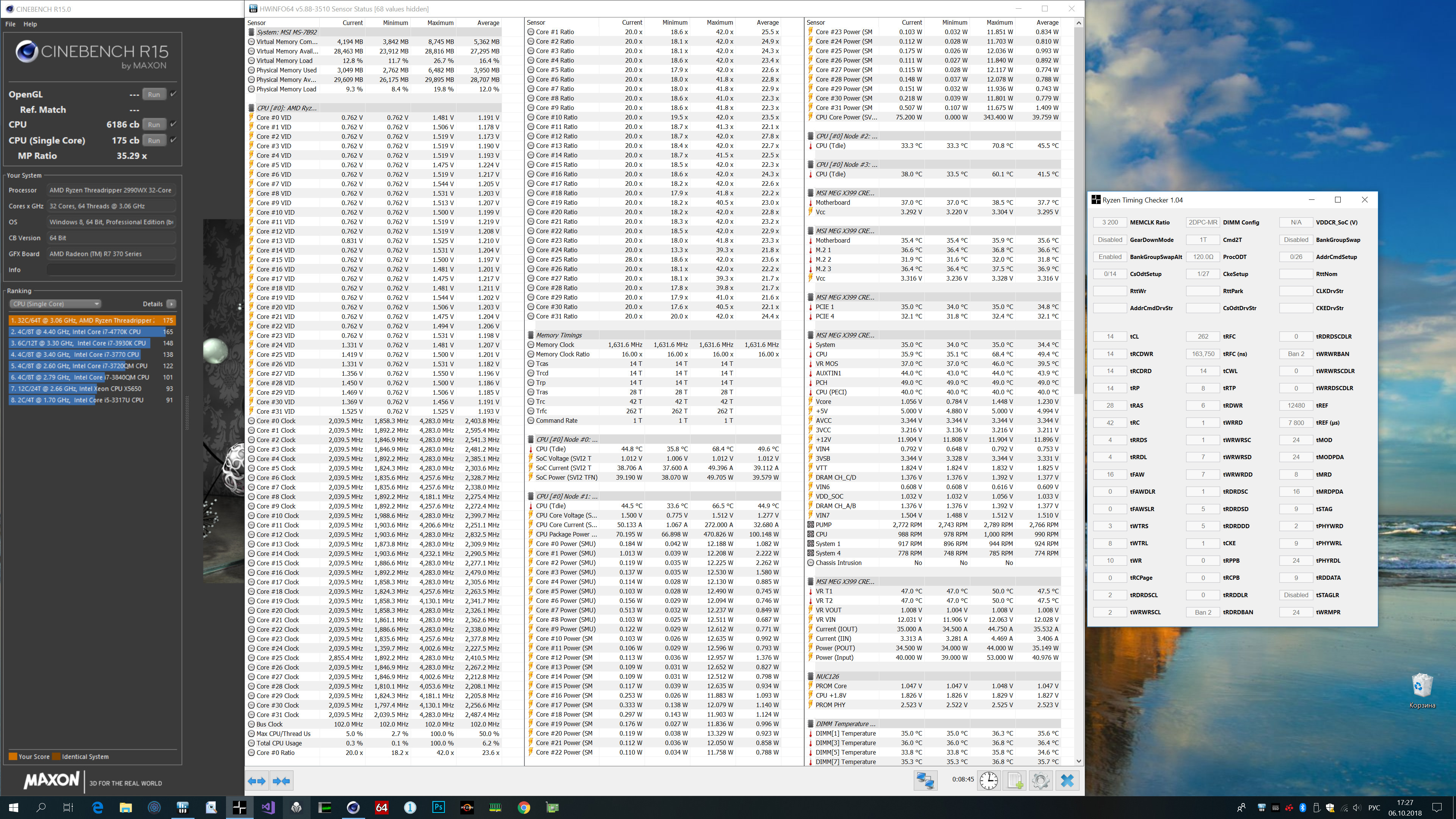
Task: Select Xeon CPU X5650 ranking row
Action: [x=92, y=388]
